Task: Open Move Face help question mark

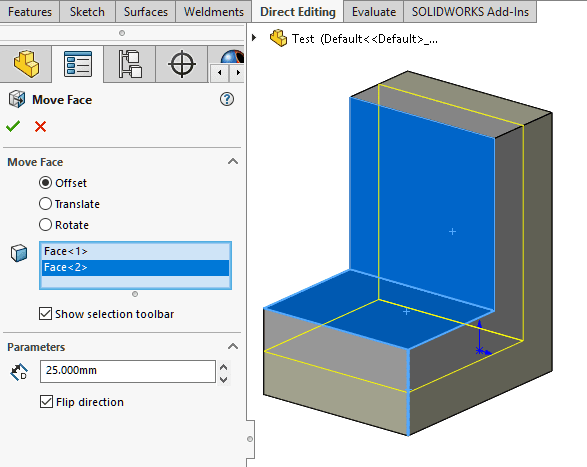Action: coord(227,99)
